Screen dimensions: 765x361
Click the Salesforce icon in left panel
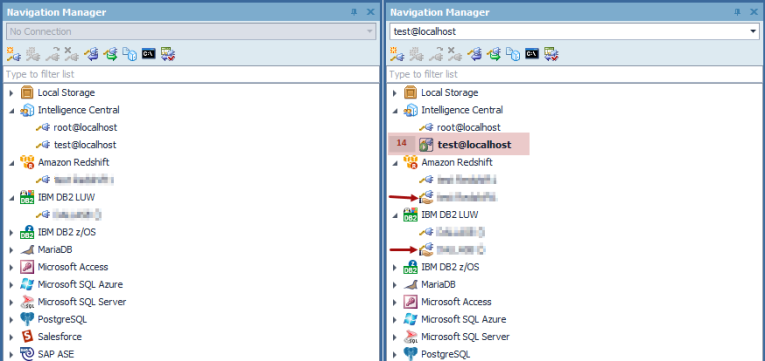[27, 337]
